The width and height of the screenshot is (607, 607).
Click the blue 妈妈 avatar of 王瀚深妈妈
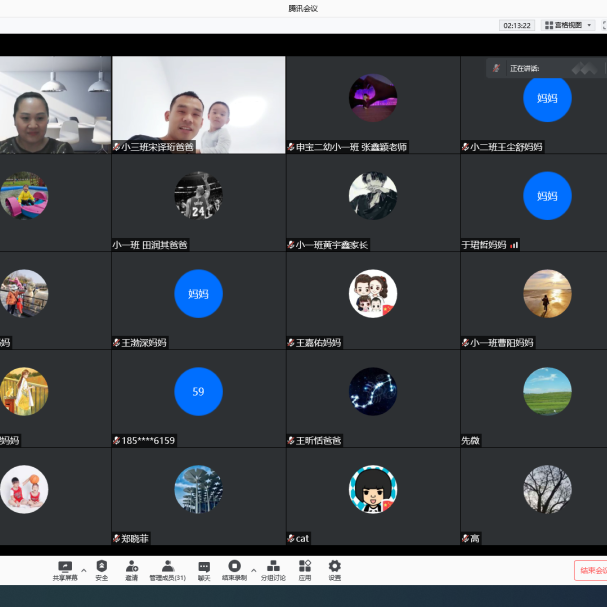198,293
